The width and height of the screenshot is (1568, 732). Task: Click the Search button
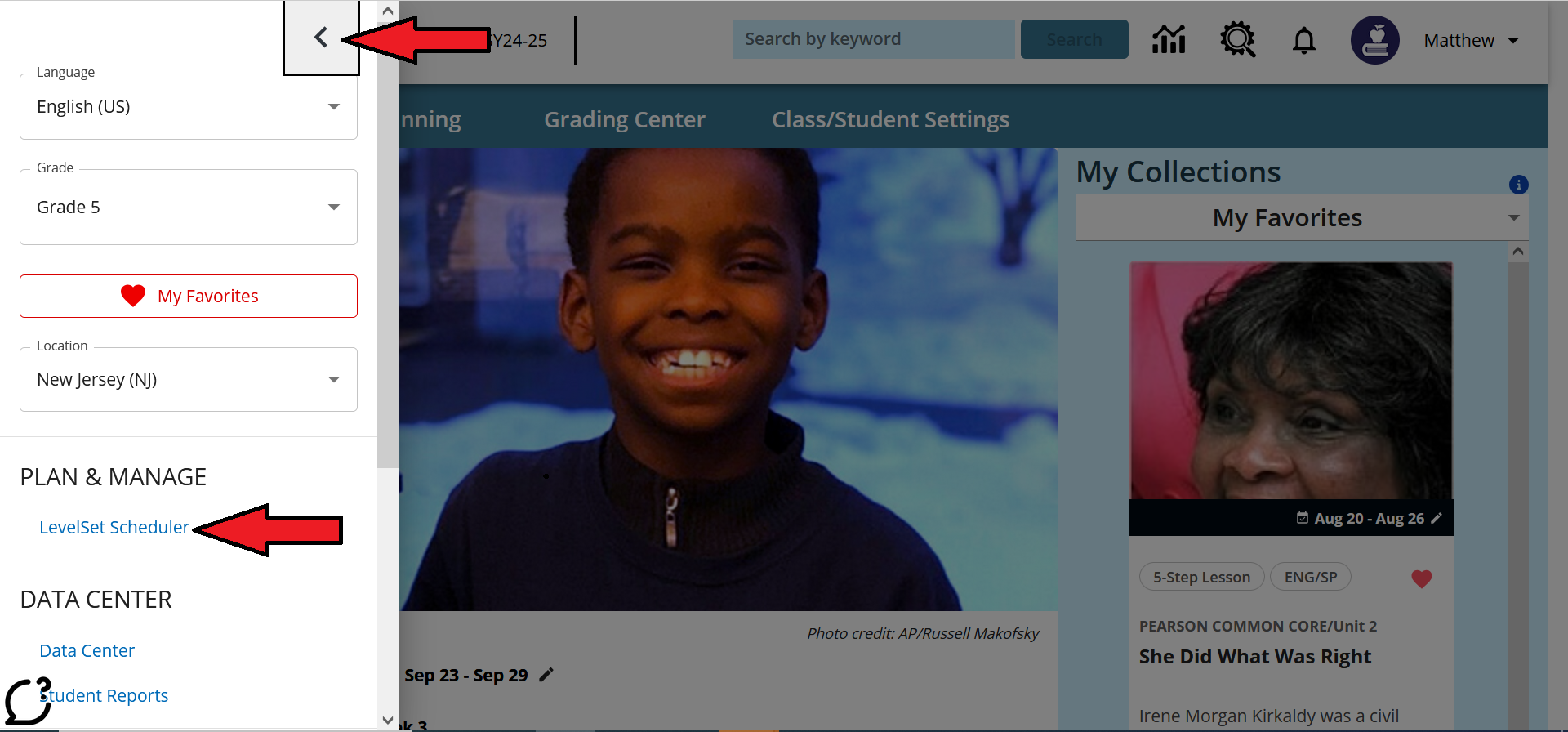pyautogui.click(x=1074, y=39)
